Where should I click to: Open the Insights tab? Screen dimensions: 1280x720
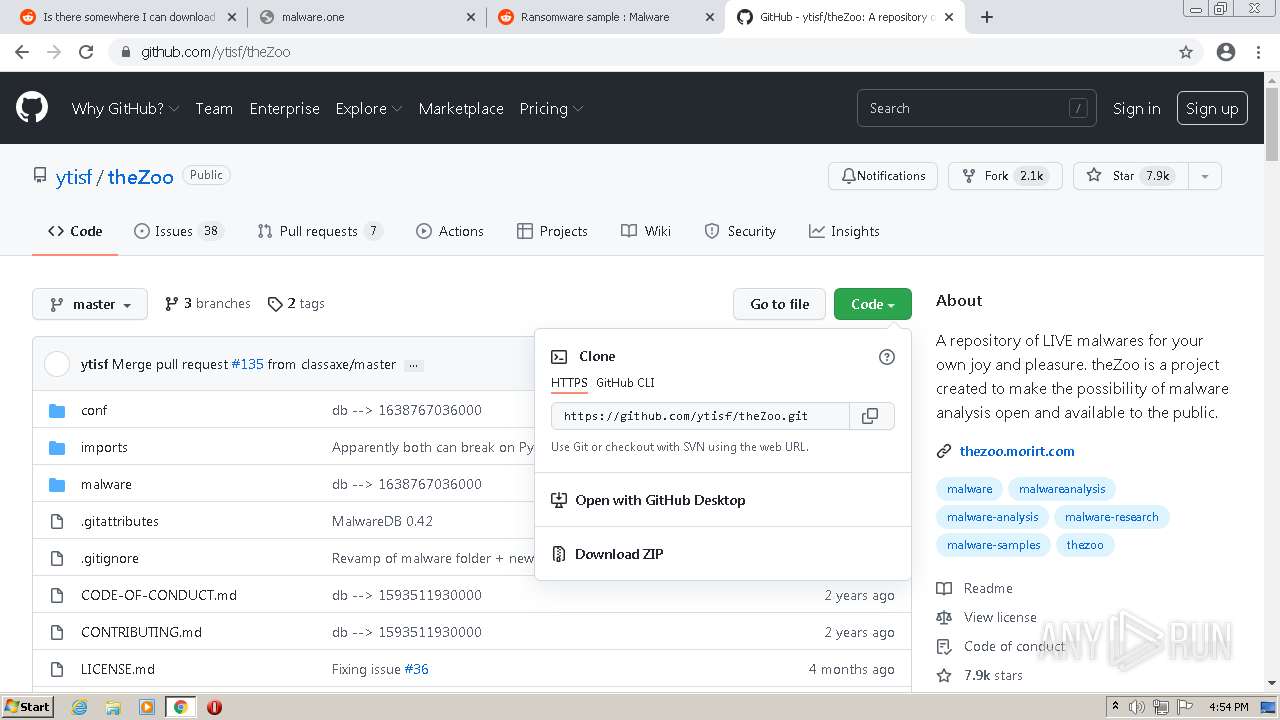(844, 231)
